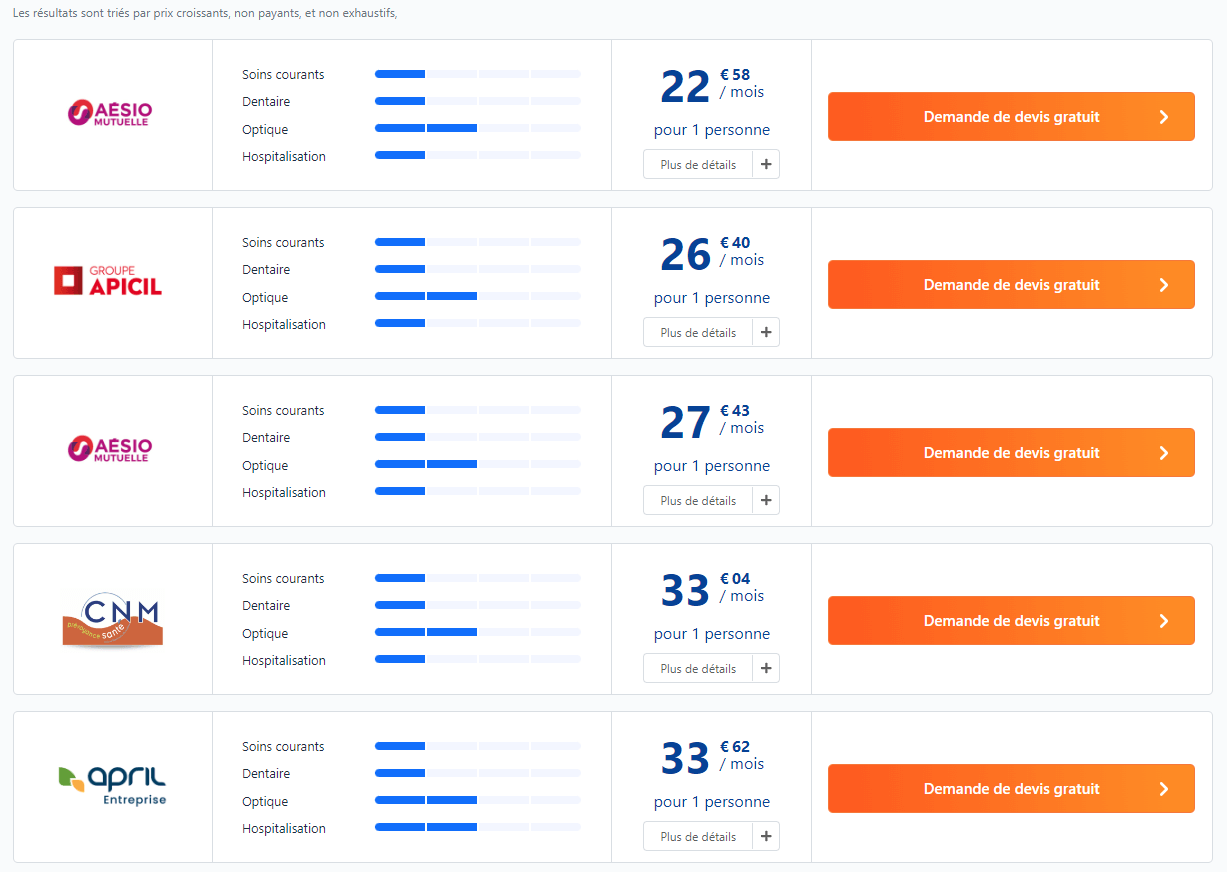Request a free quote from Groupe APICIL
Image resolution: width=1227 pixels, height=872 pixels.
point(1011,285)
